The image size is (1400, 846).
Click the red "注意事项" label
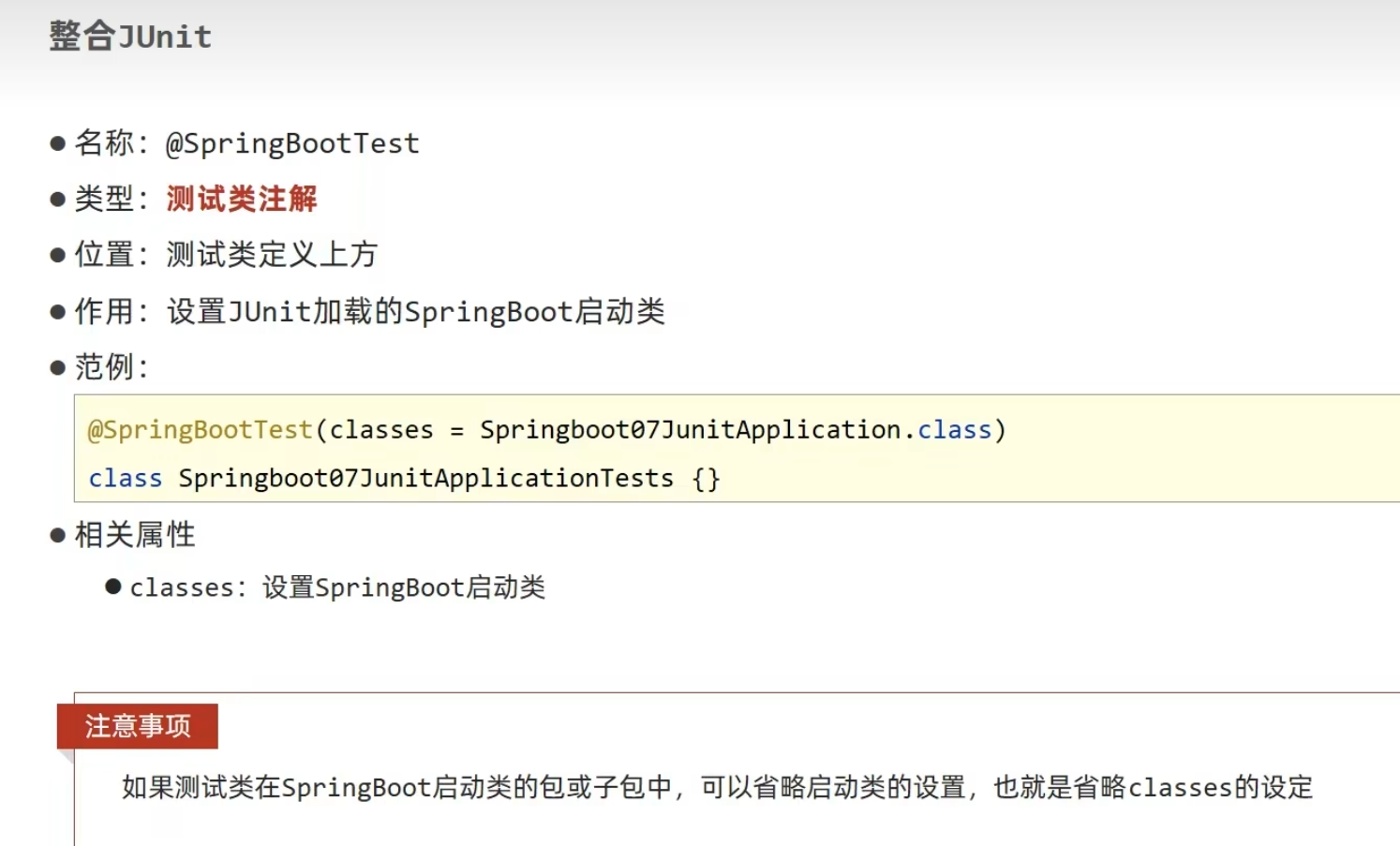[138, 726]
